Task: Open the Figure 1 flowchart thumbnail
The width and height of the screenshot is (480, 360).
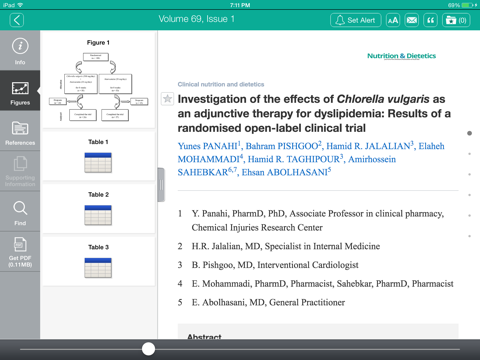Action: (x=98, y=80)
